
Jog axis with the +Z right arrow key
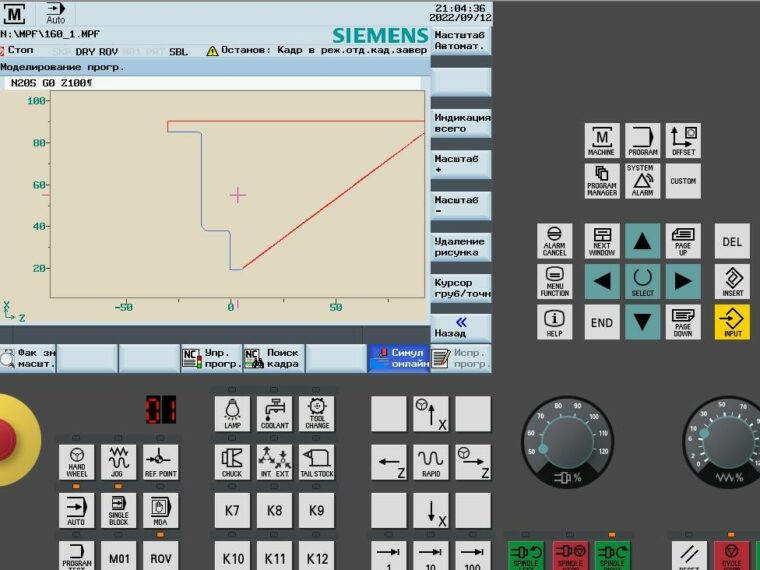point(473,462)
